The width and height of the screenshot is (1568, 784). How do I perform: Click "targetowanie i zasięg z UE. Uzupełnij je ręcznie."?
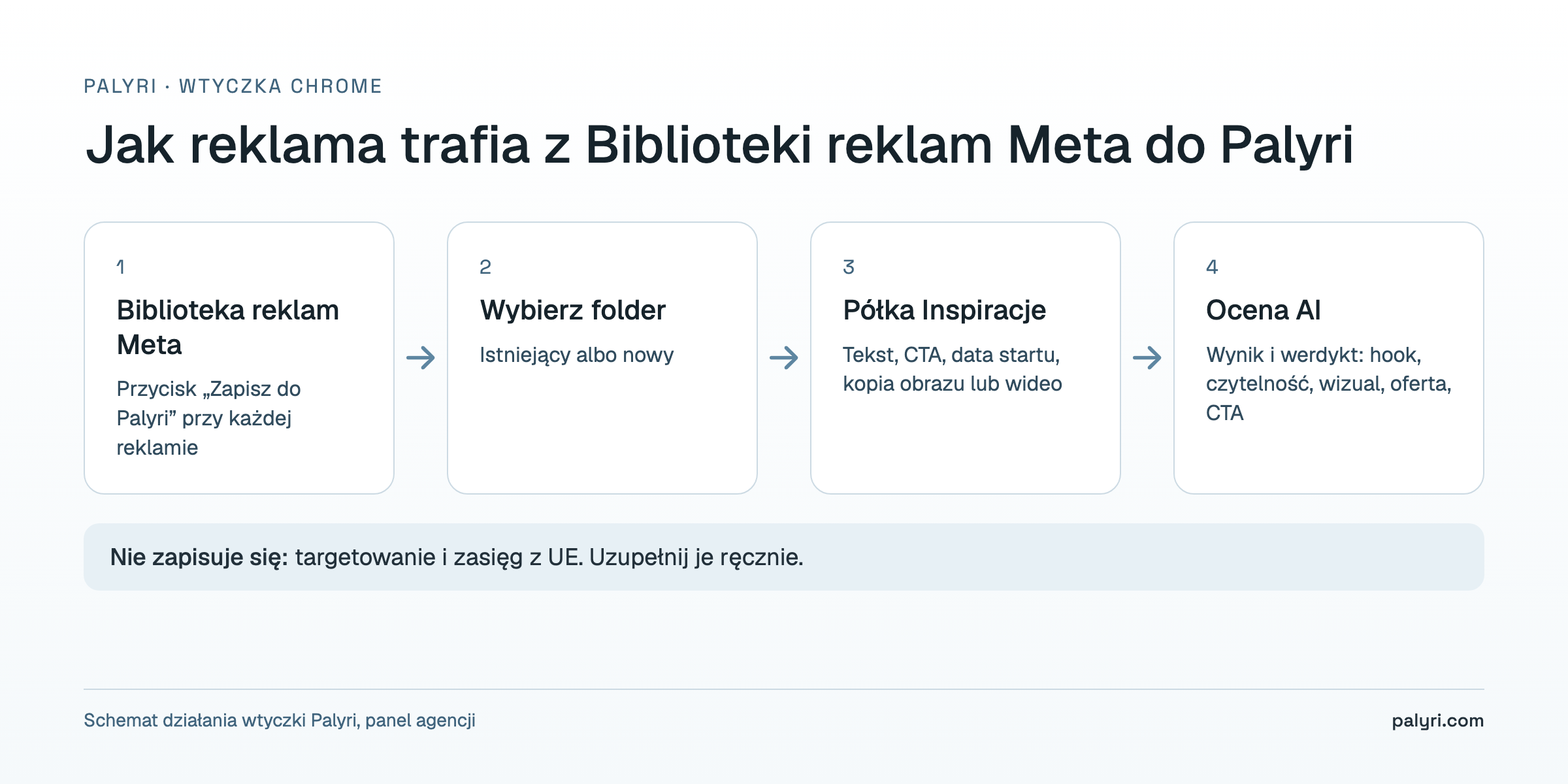coord(549,557)
